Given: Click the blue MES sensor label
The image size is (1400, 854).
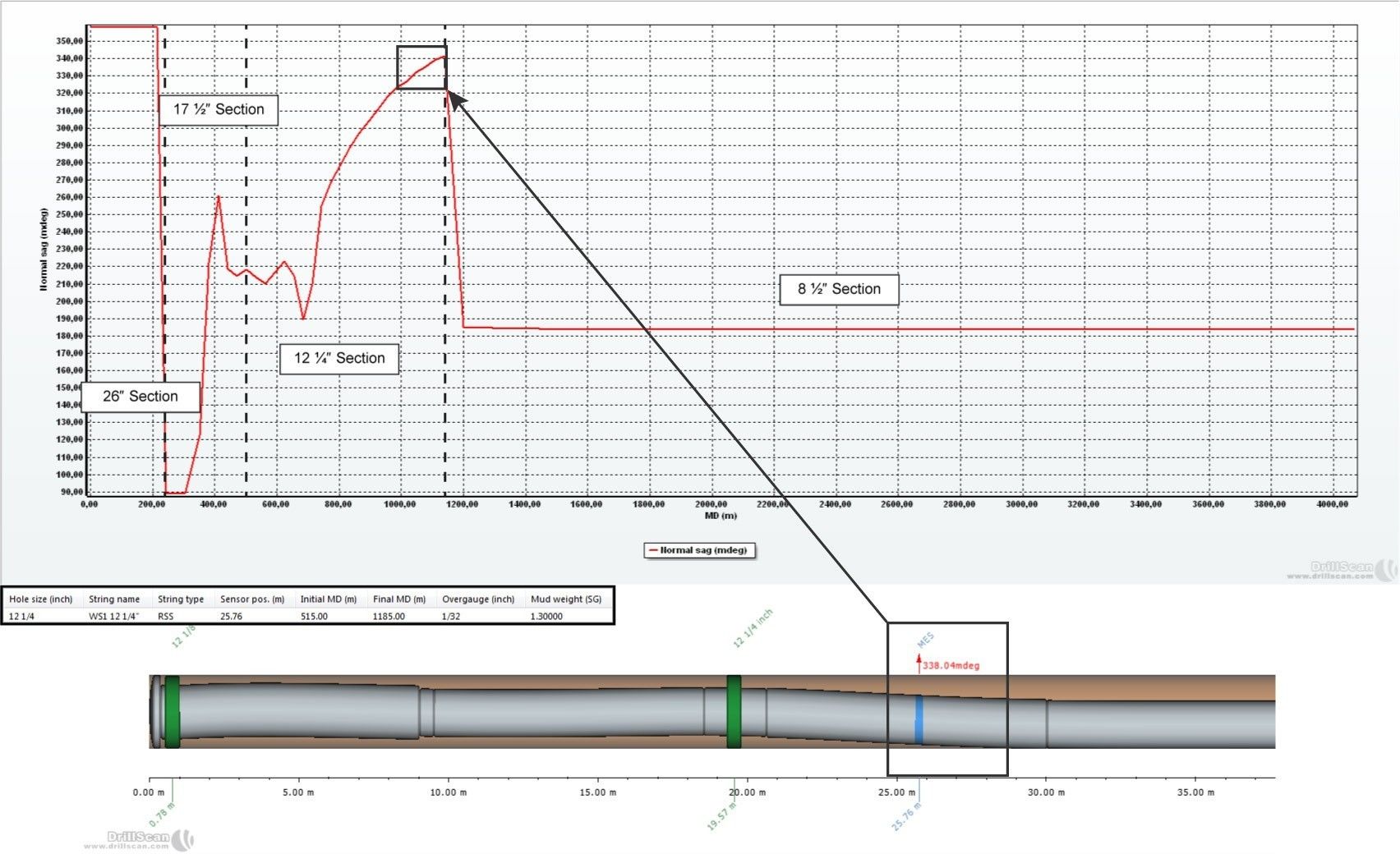Looking at the screenshot, I should pyautogui.click(x=925, y=640).
